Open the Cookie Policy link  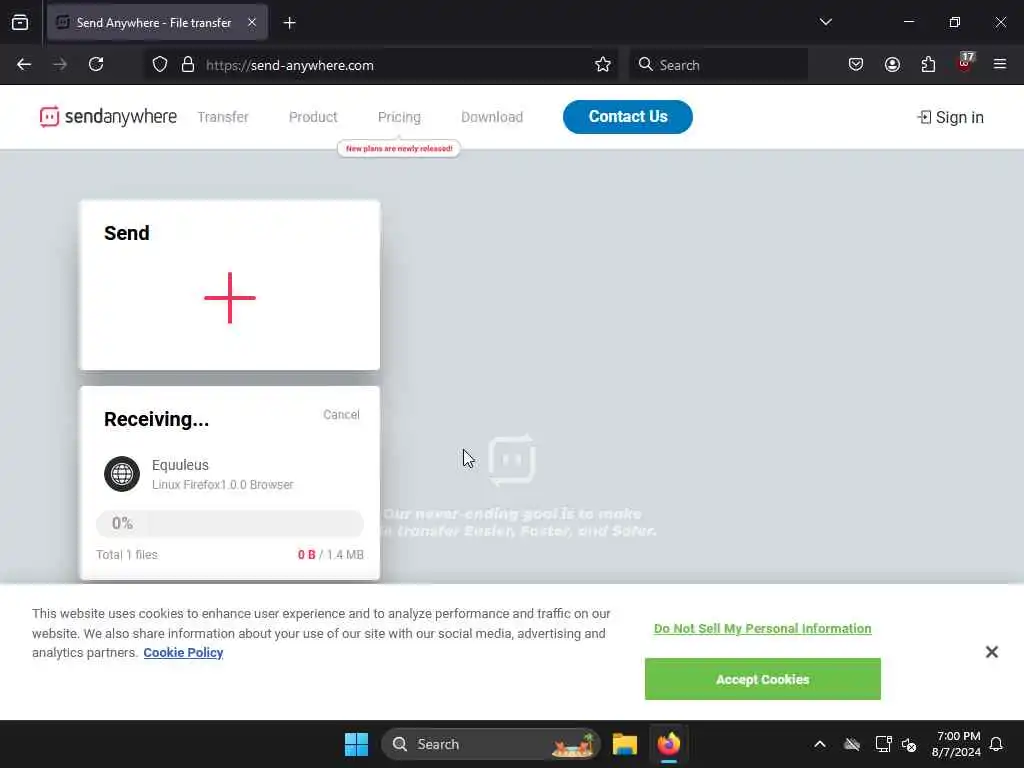(183, 652)
